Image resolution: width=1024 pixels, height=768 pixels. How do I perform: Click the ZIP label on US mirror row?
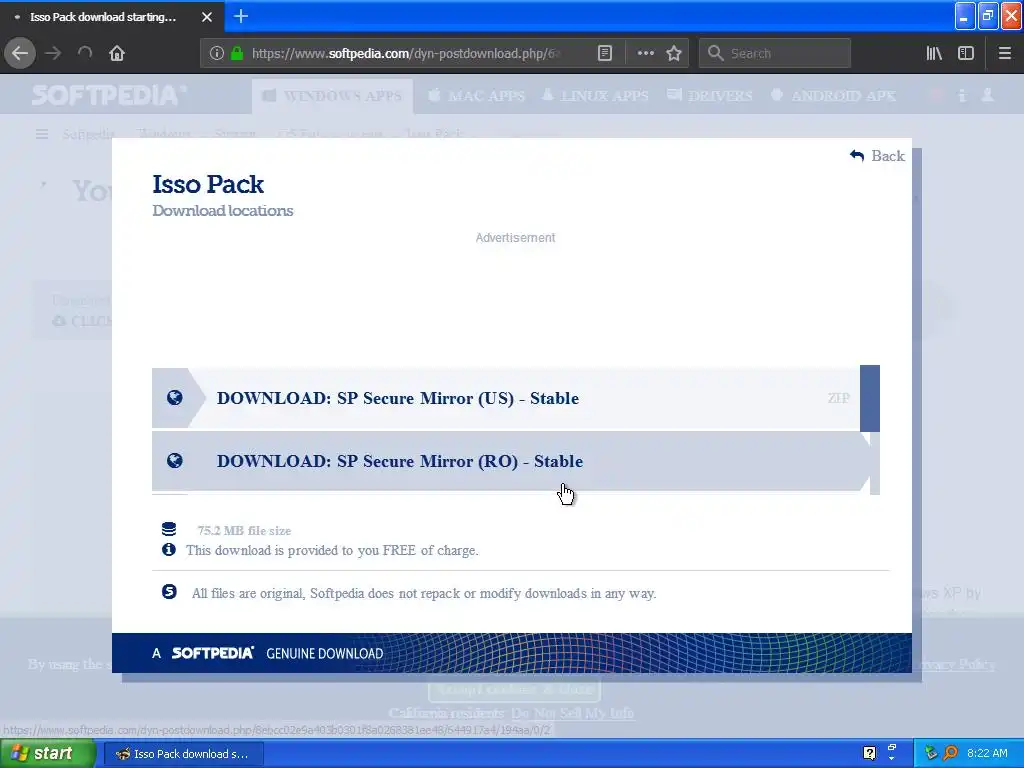click(x=839, y=398)
